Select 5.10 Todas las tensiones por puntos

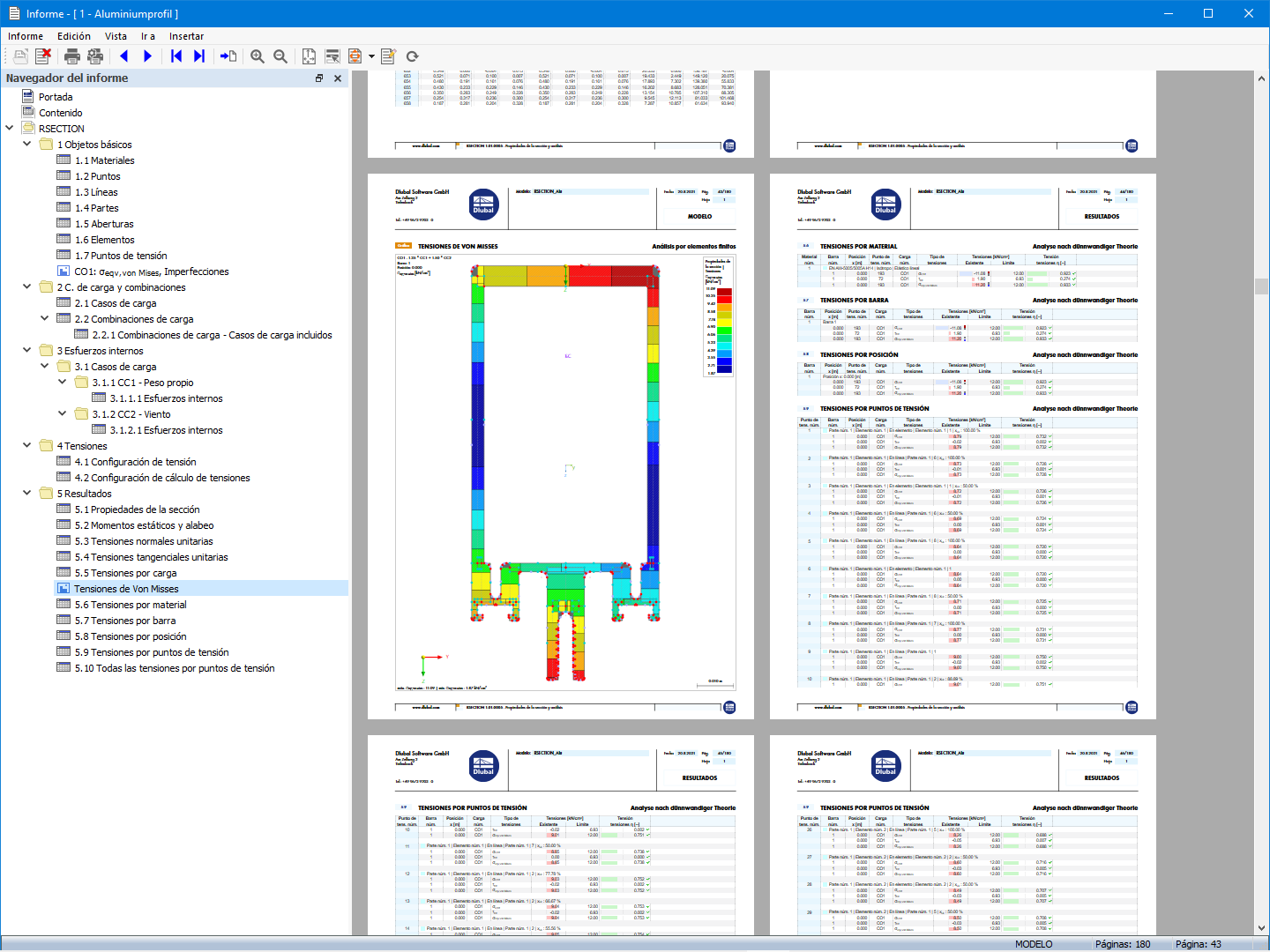coord(175,668)
